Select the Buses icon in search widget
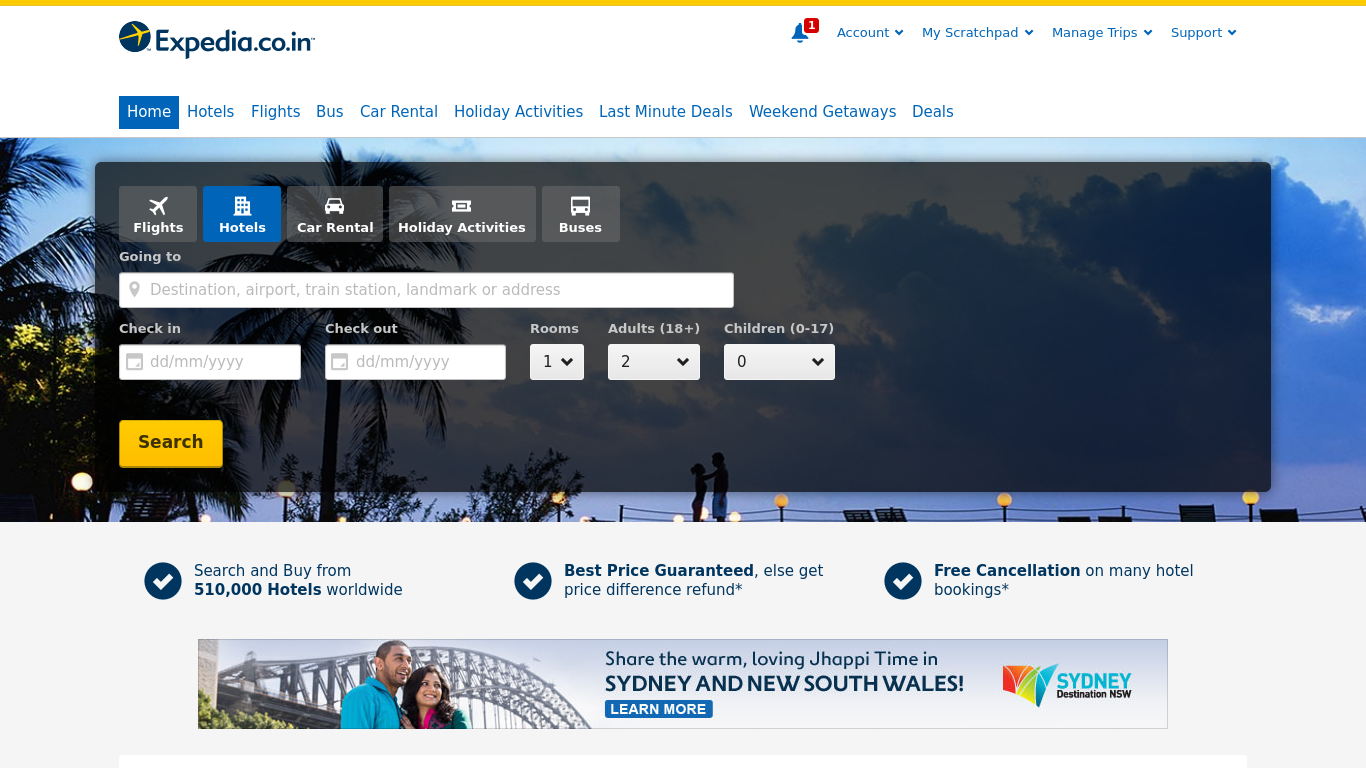The width and height of the screenshot is (1366, 768). coord(580,205)
